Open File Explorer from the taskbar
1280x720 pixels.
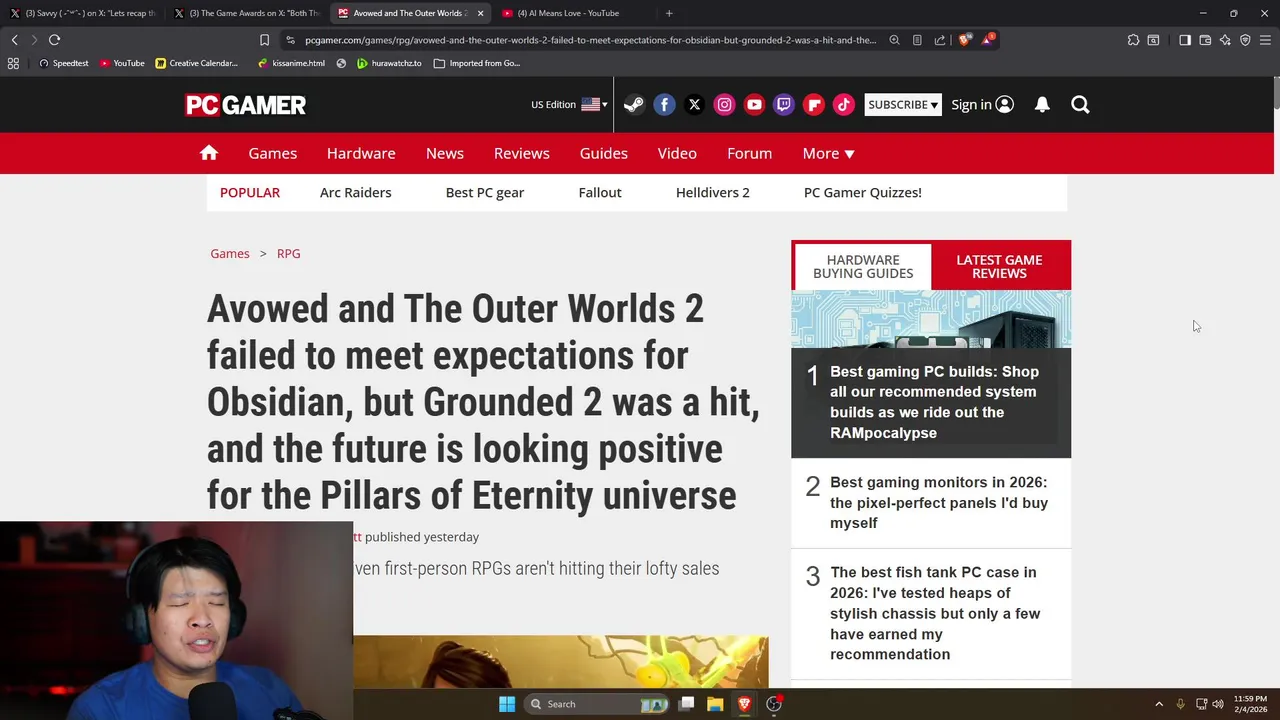pyautogui.click(x=715, y=704)
